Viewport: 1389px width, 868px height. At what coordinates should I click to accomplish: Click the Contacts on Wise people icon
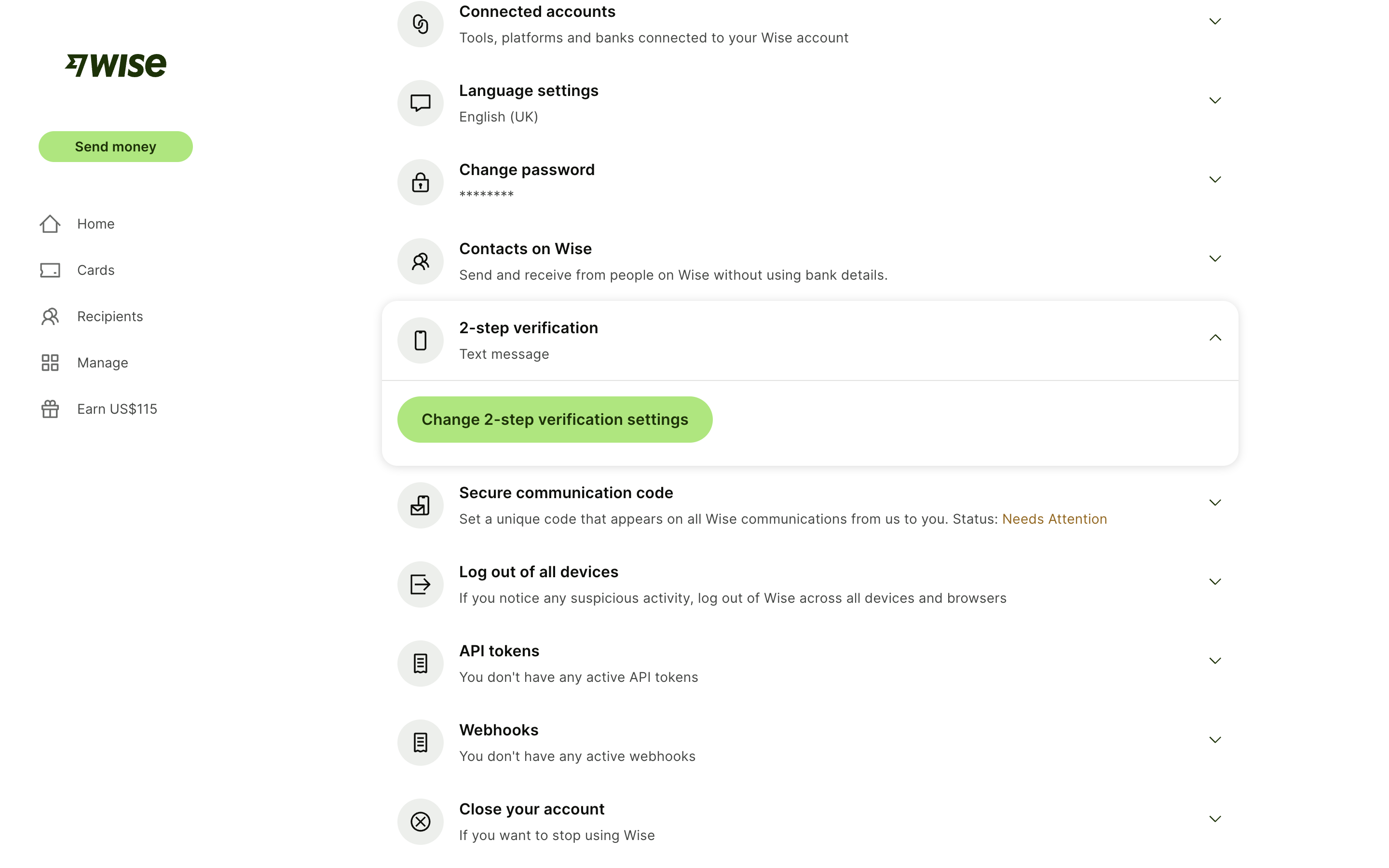[x=420, y=262]
